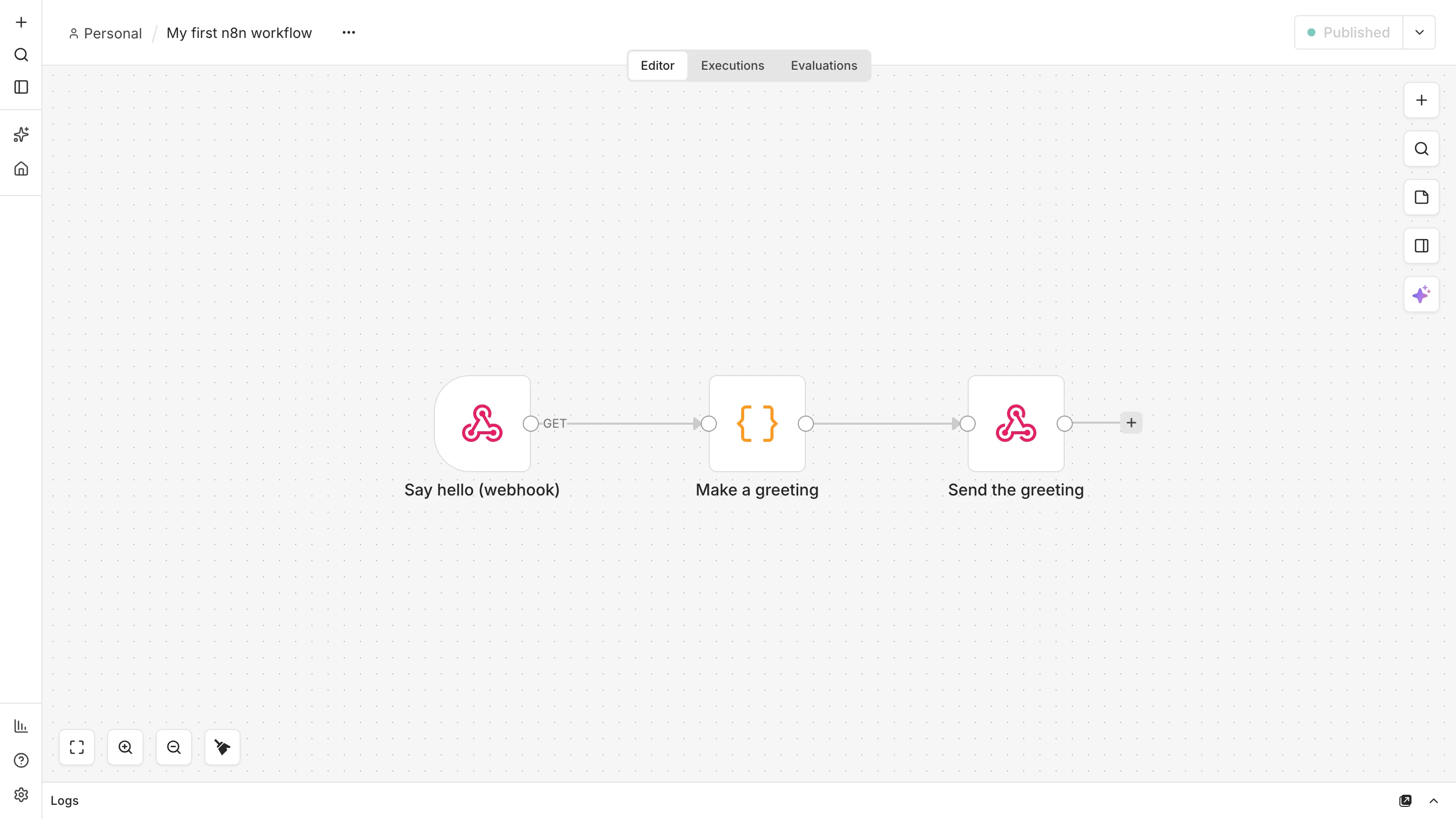Open the Published dropdown arrow
This screenshot has height=819, width=1456.
1419,32
